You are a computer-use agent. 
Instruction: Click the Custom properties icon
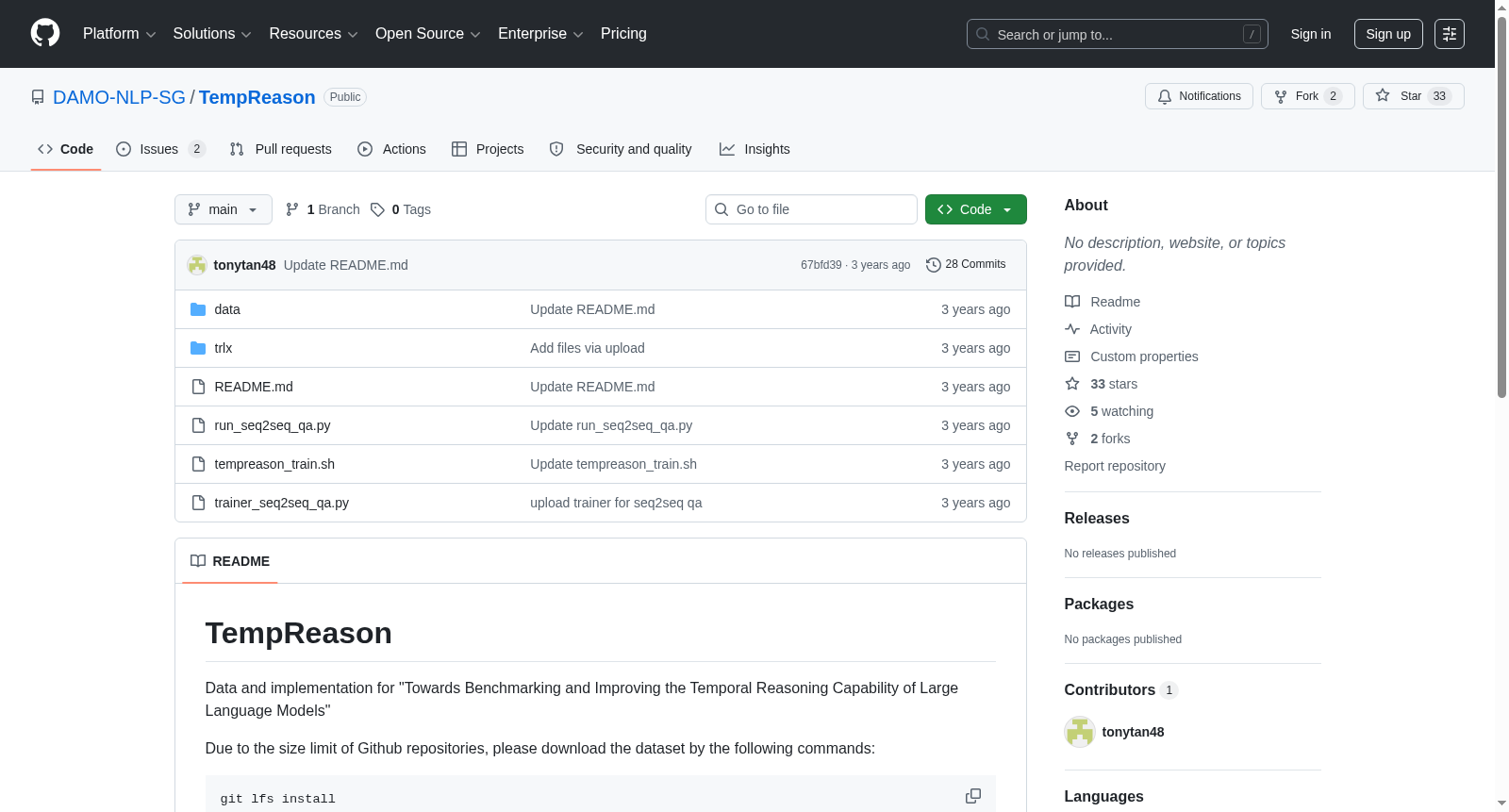1072,356
